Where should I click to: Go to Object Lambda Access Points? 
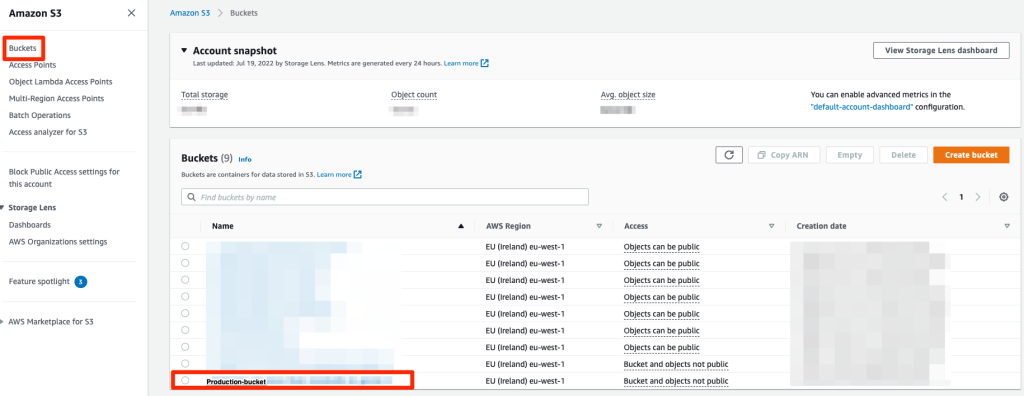click(61, 82)
